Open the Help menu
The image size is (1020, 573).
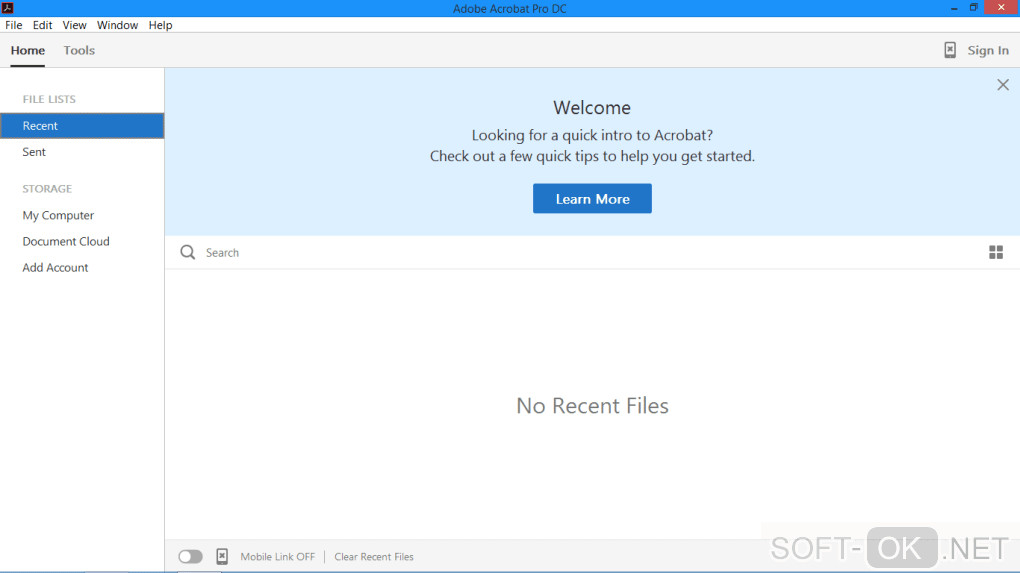coord(160,25)
